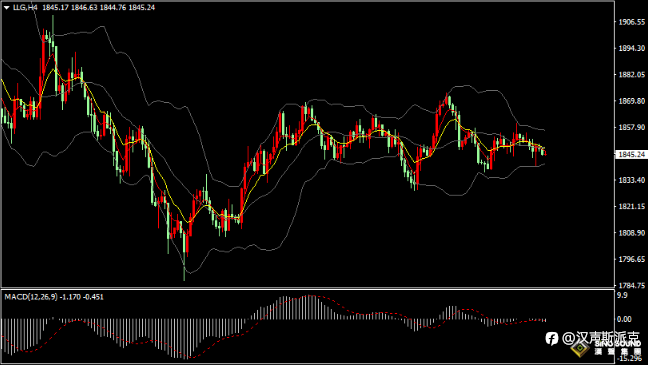Click the 1882.05 price axis label

(x=631, y=75)
